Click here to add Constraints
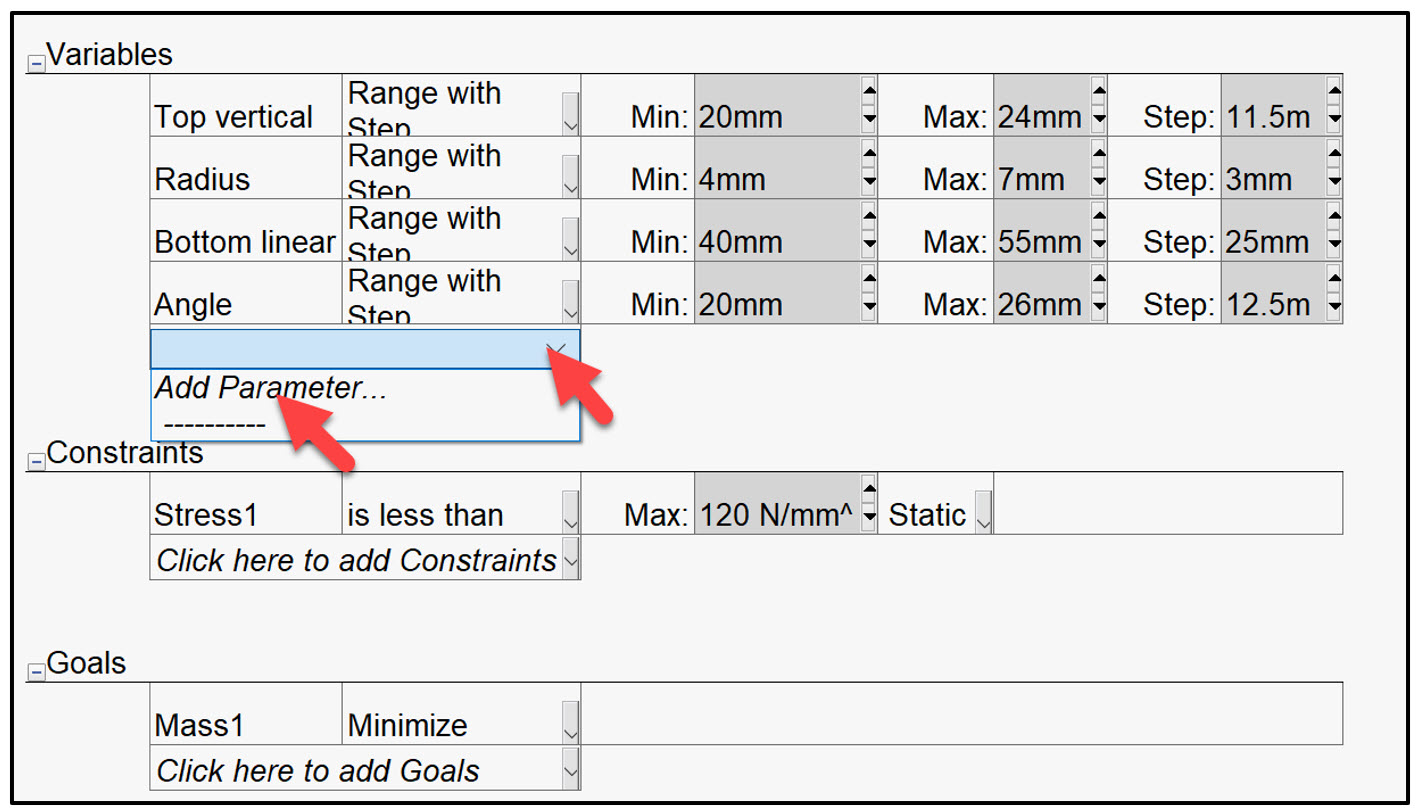 [355, 560]
